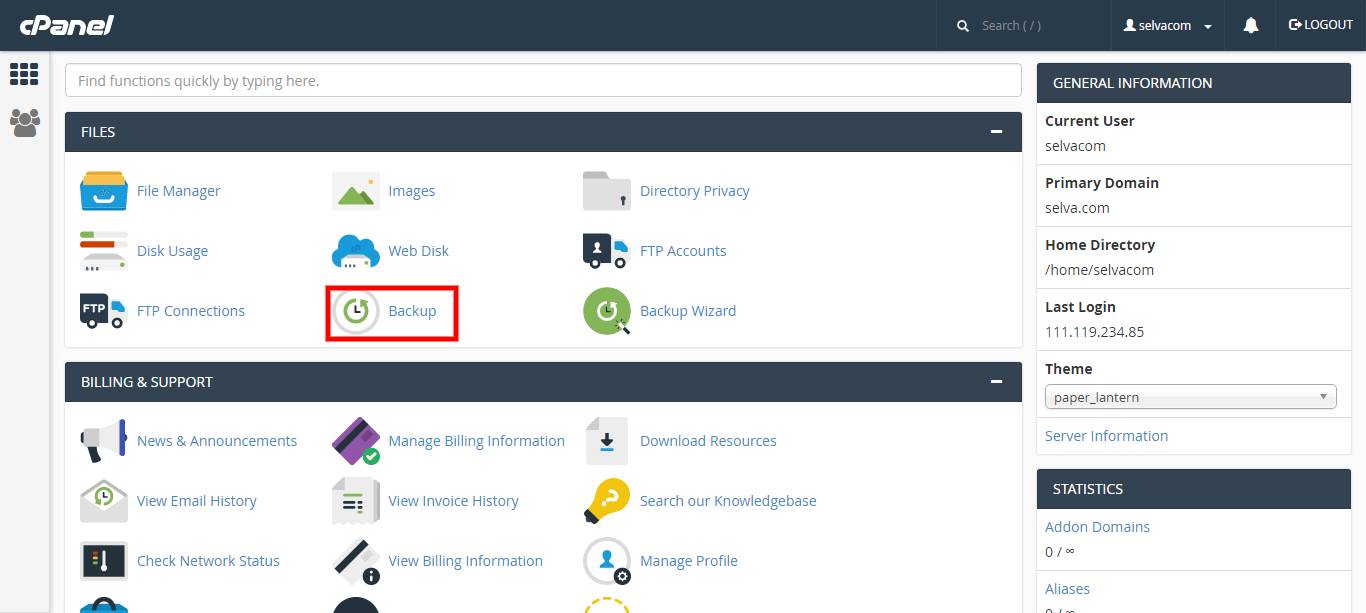
Task: Open the Home grid icon in sidebar
Action: pyautogui.click(x=24, y=74)
